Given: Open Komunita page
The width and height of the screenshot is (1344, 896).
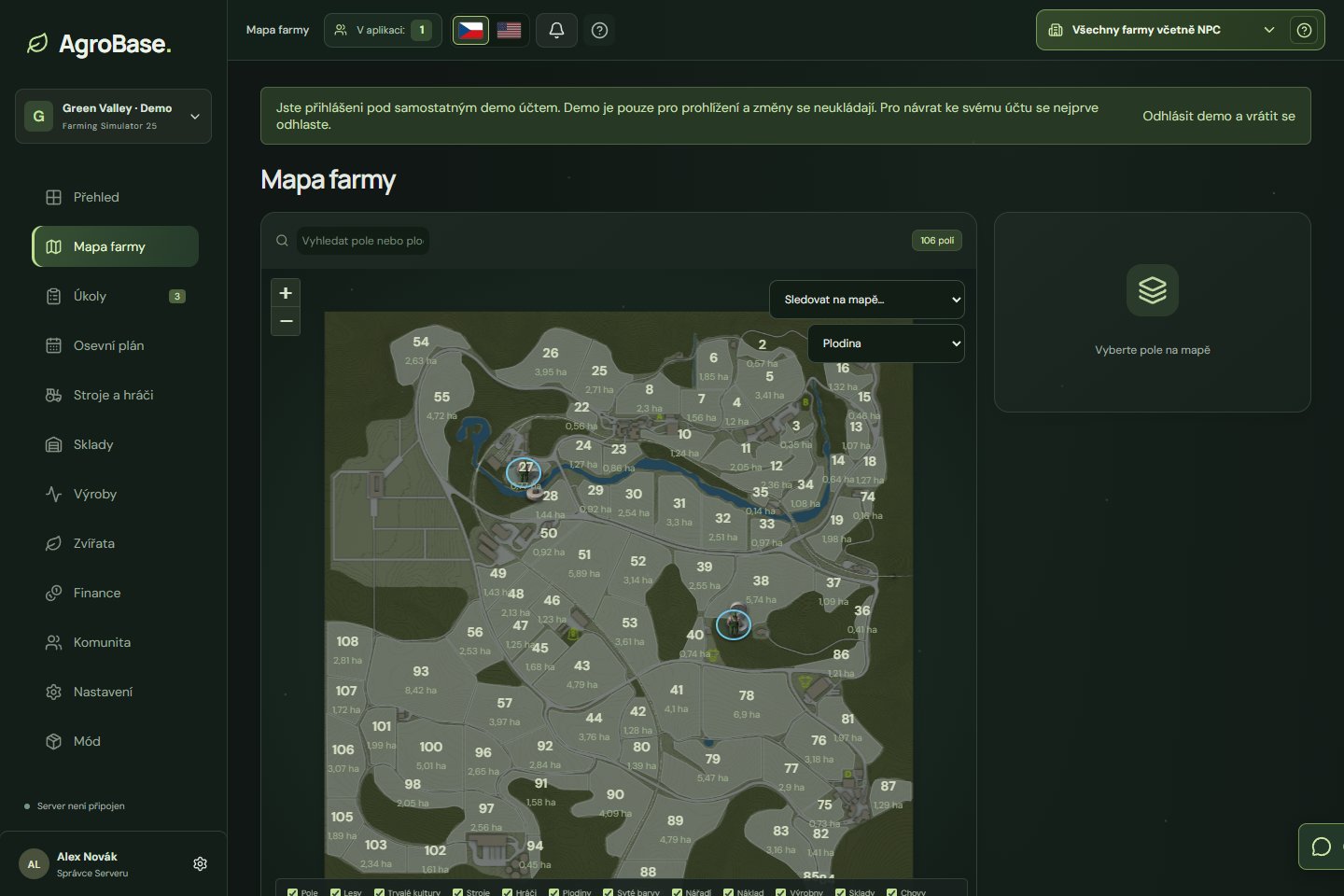Looking at the screenshot, I should click(x=115, y=642).
